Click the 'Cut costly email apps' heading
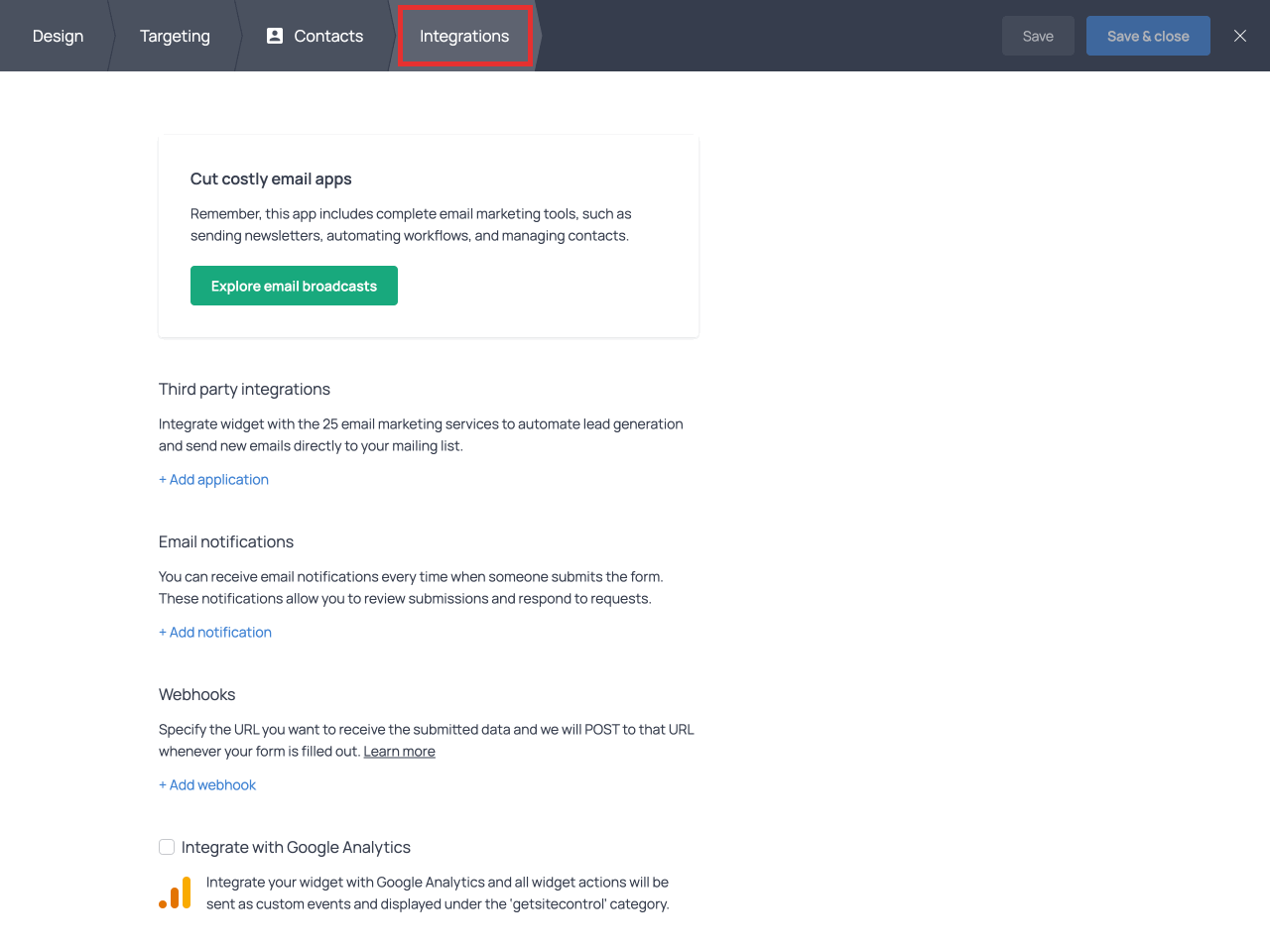Screen dimensions: 1270x952 coord(271,178)
